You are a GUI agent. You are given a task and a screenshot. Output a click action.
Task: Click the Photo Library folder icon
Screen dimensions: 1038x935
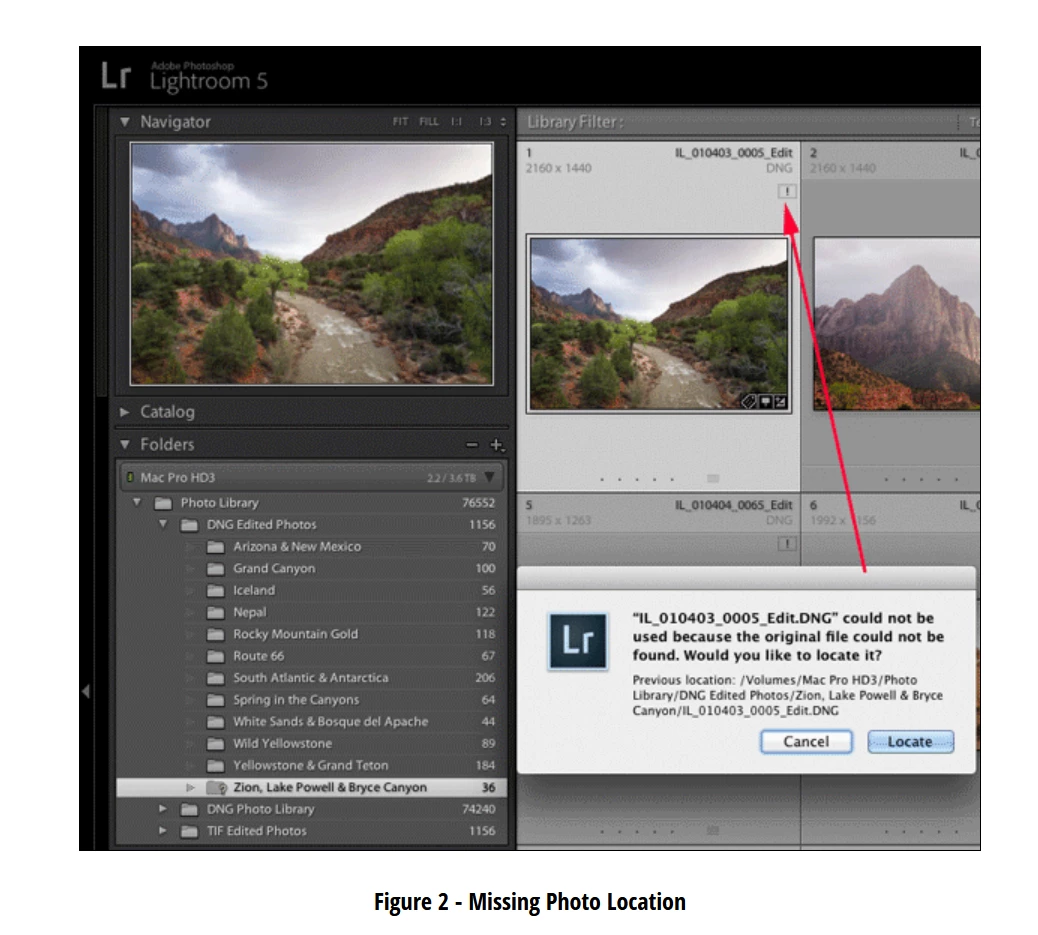tap(163, 503)
